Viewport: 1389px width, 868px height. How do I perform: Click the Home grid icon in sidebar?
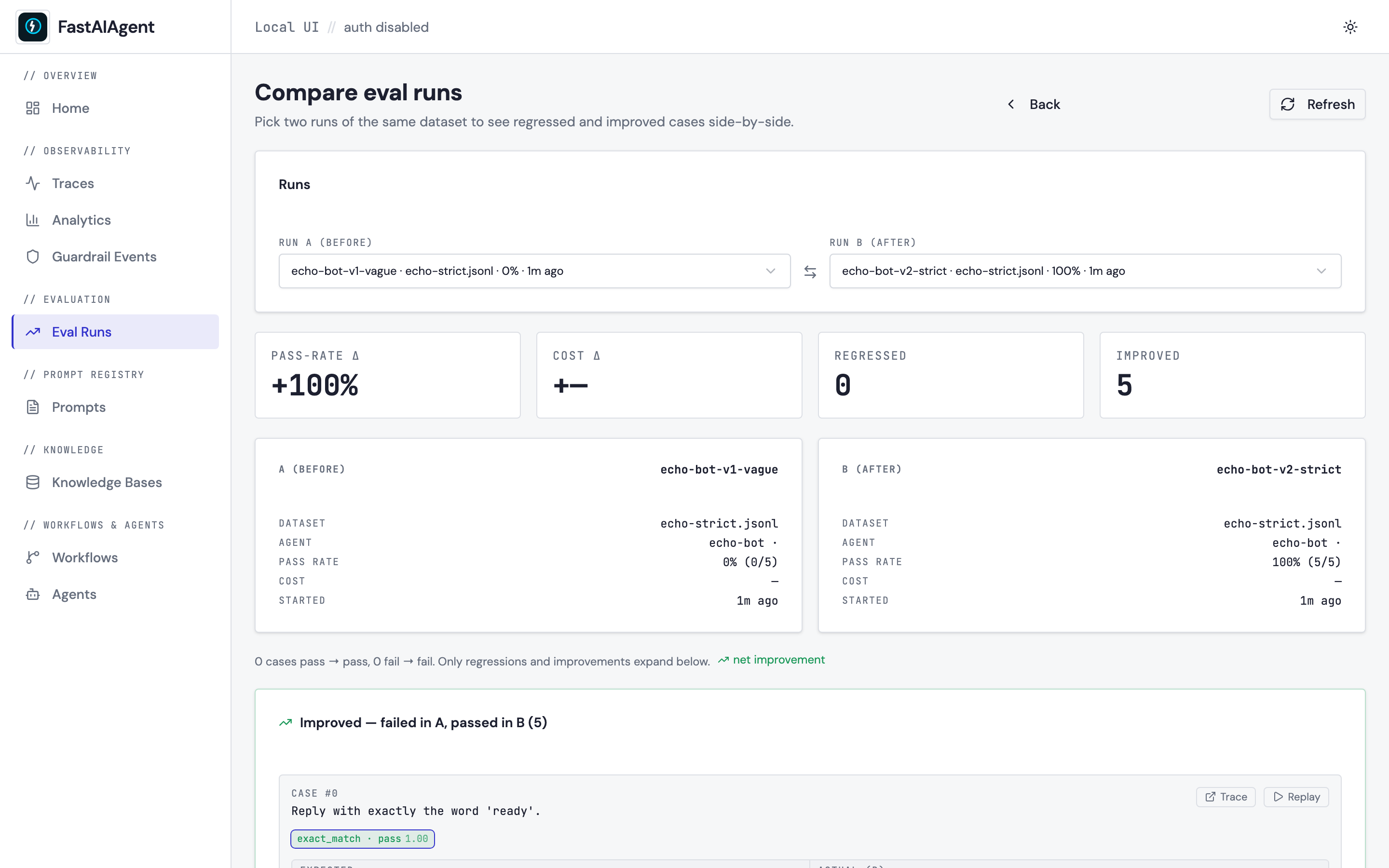pos(33,108)
